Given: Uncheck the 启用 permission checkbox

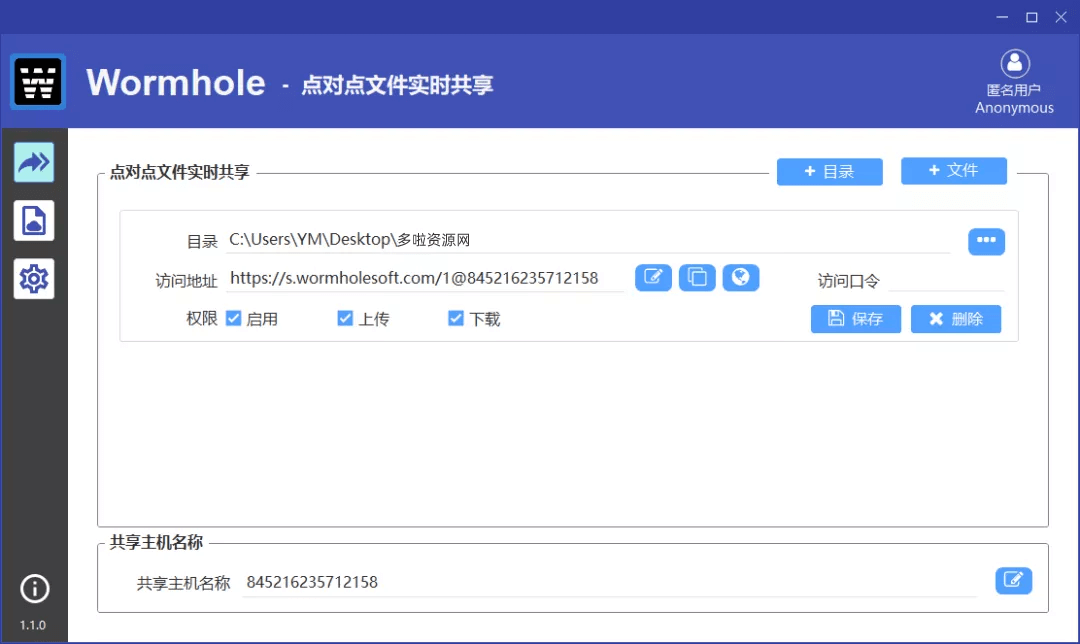Looking at the screenshot, I should coord(233,318).
